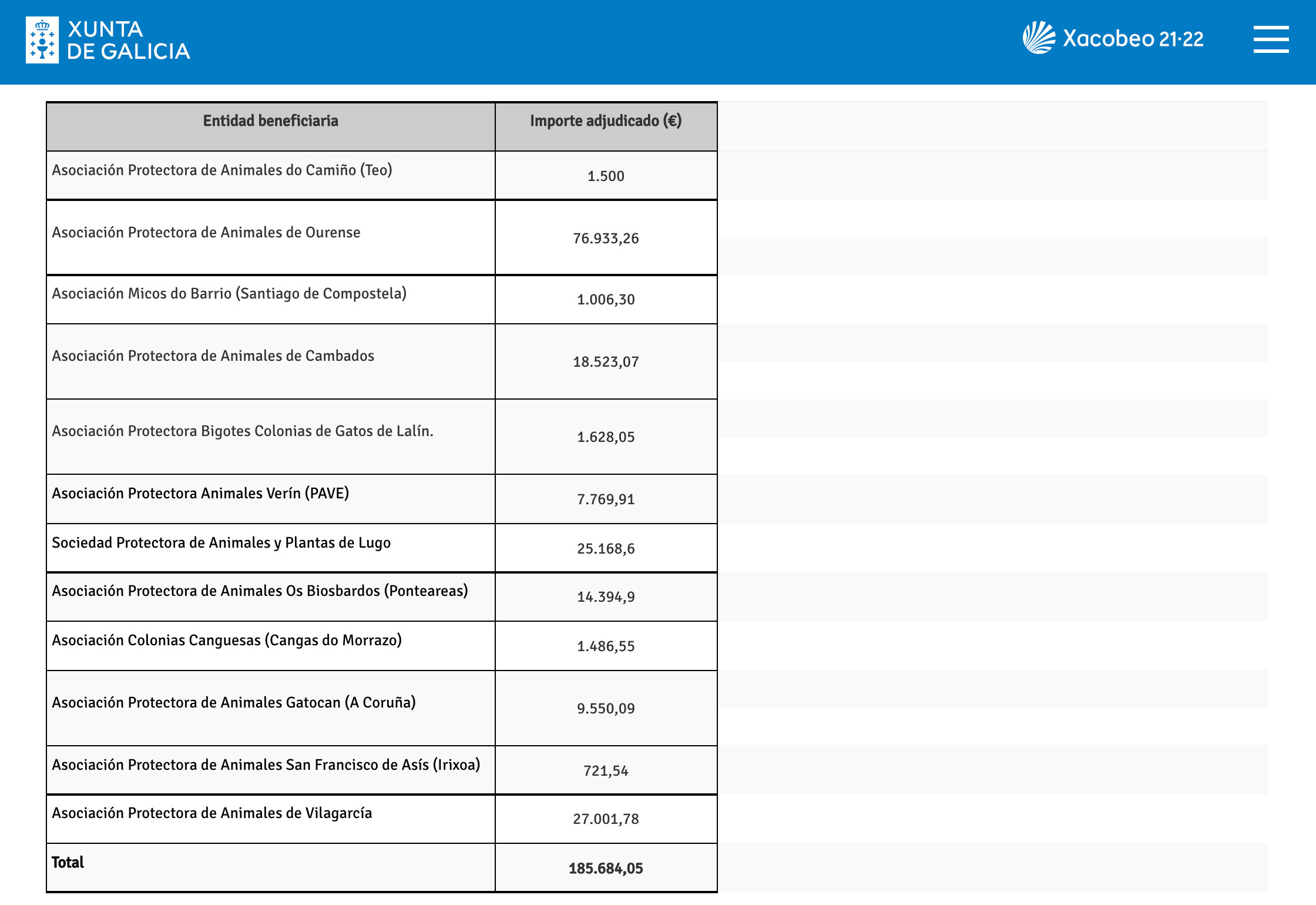
Task: Click the amount 25.168,6
Action: (x=606, y=549)
